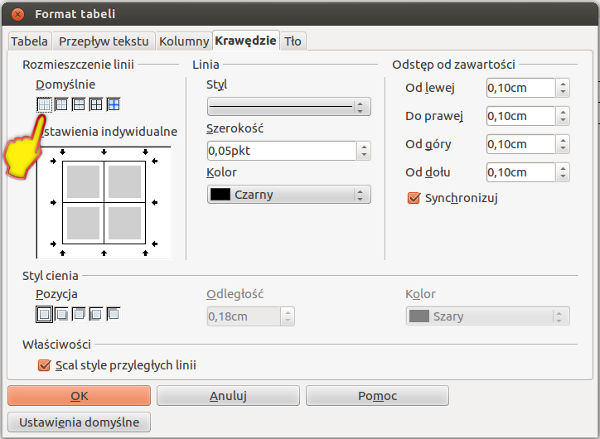This screenshot has width=600, height=439.
Task: Switch to the Kolumny tab
Action: [183, 41]
